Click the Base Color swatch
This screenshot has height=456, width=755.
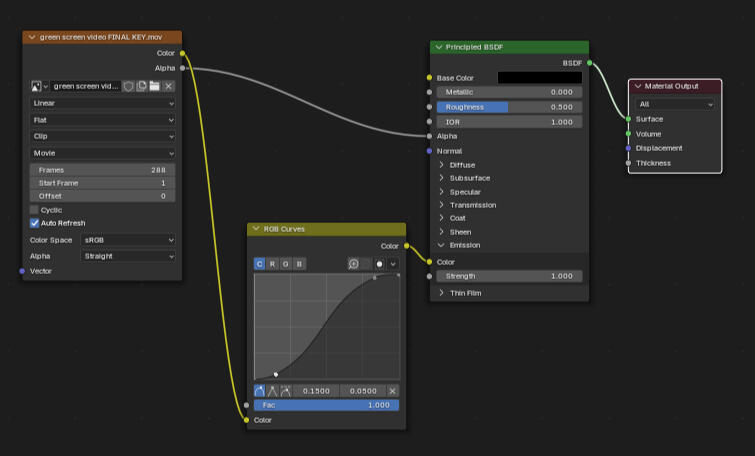click(539, 77)
